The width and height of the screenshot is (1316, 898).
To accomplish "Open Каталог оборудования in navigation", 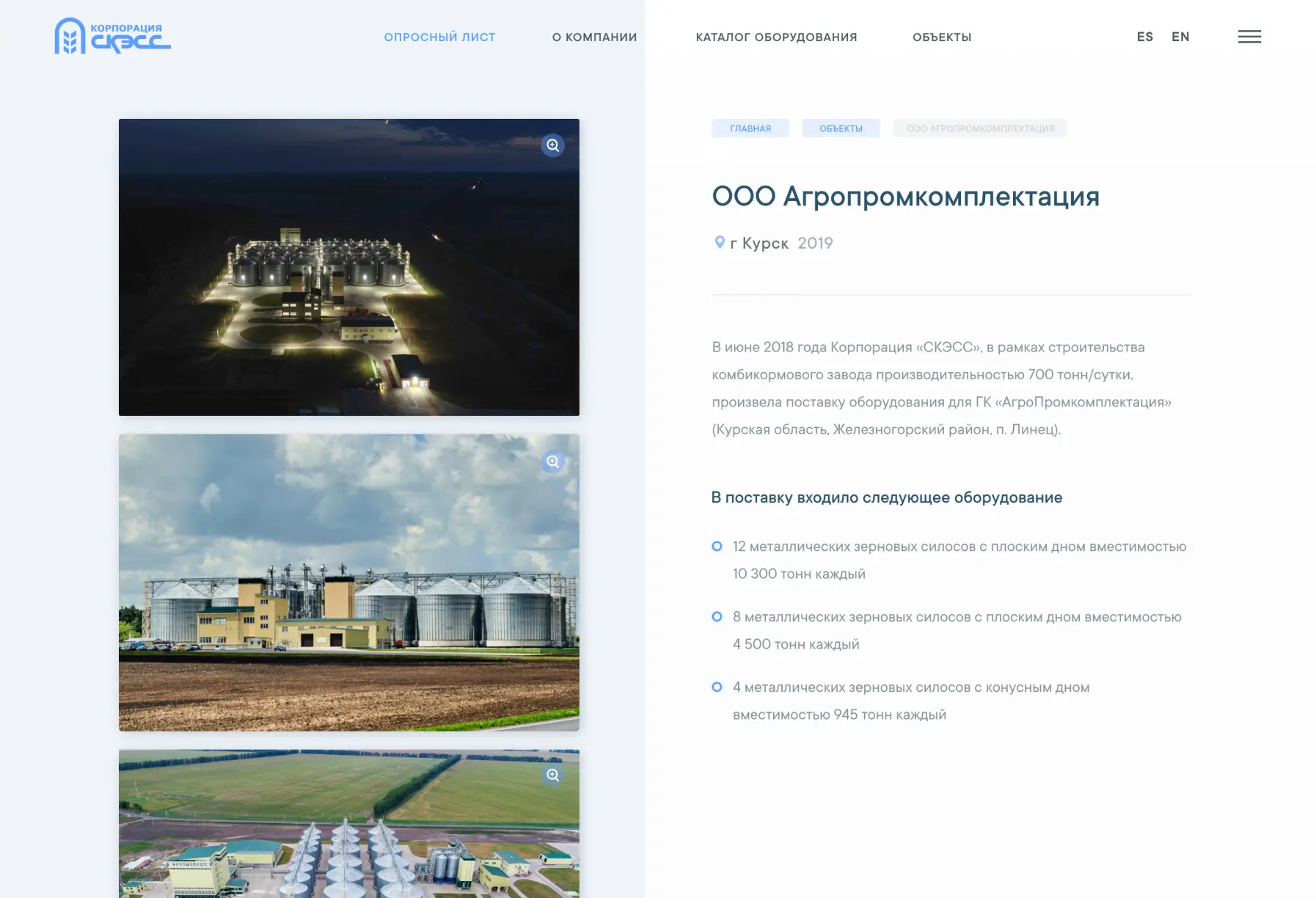I will (776, 37).
